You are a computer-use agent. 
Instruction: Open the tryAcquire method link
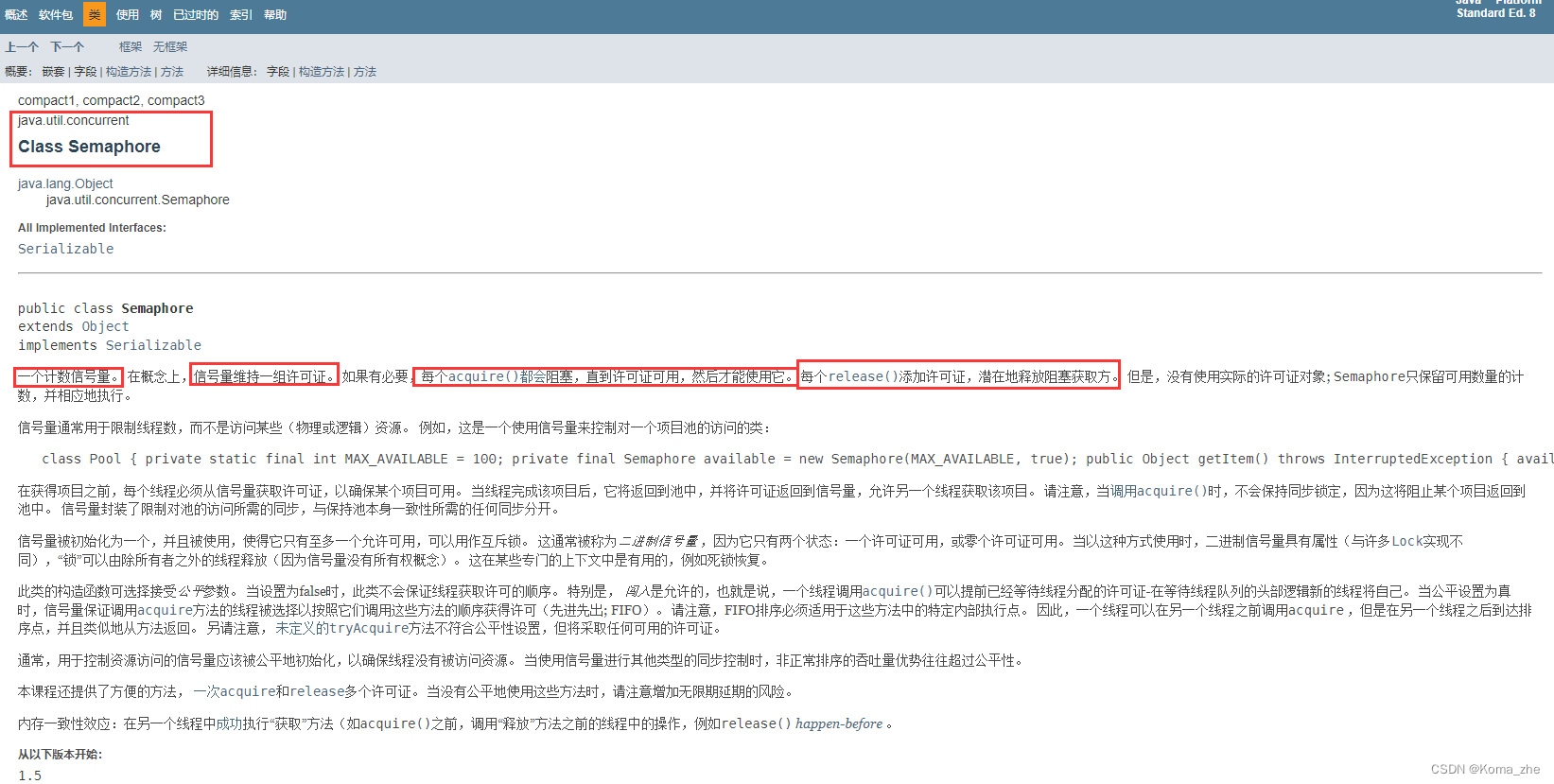pos(369,628)
